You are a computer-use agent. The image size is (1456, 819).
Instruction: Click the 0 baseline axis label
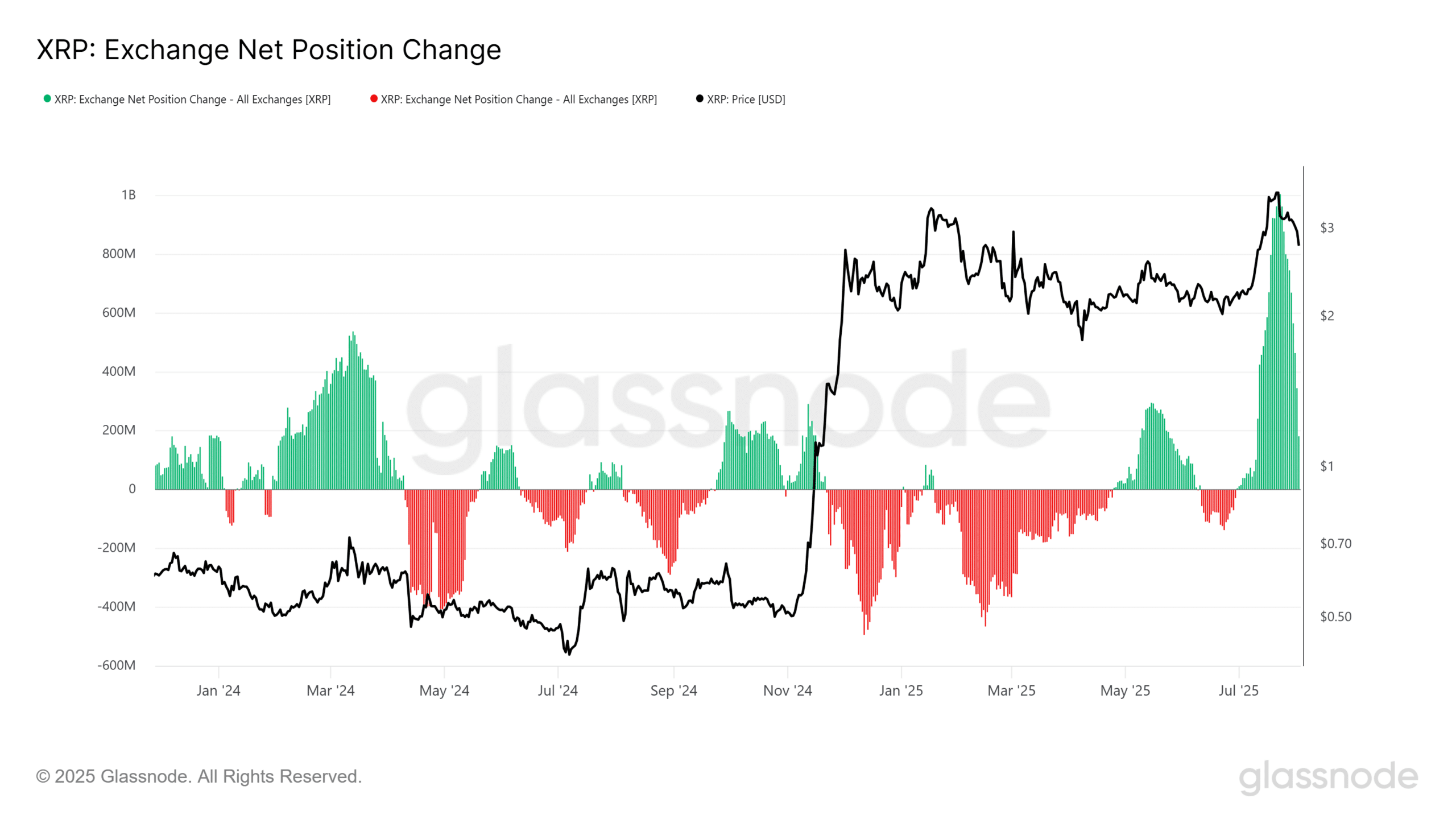click(x=132, y=489)
